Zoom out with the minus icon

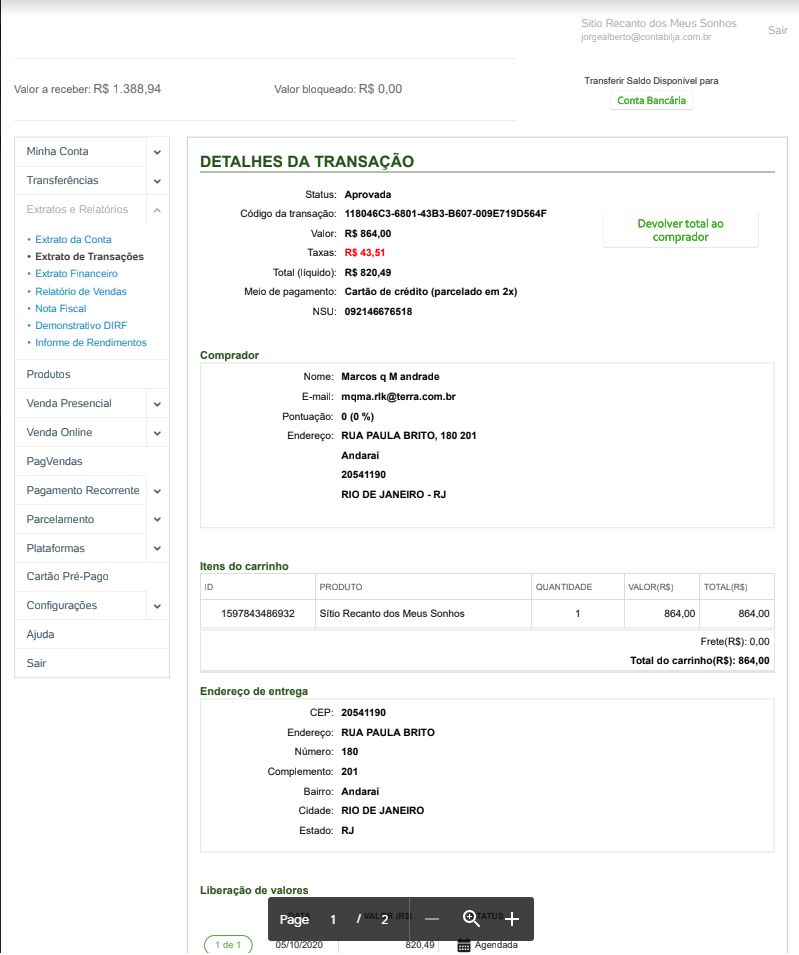432,919
